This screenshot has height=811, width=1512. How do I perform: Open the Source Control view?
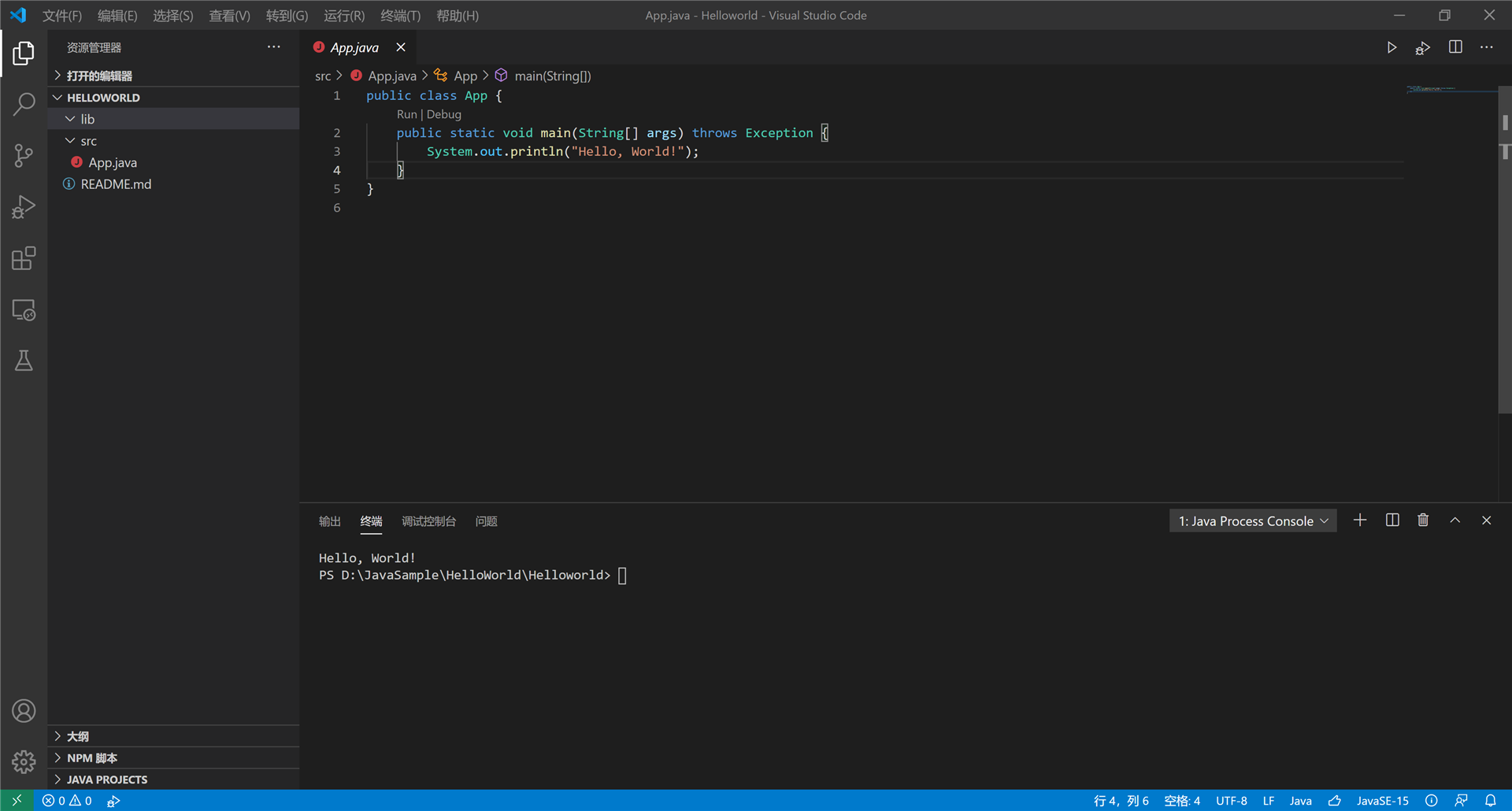24,155
